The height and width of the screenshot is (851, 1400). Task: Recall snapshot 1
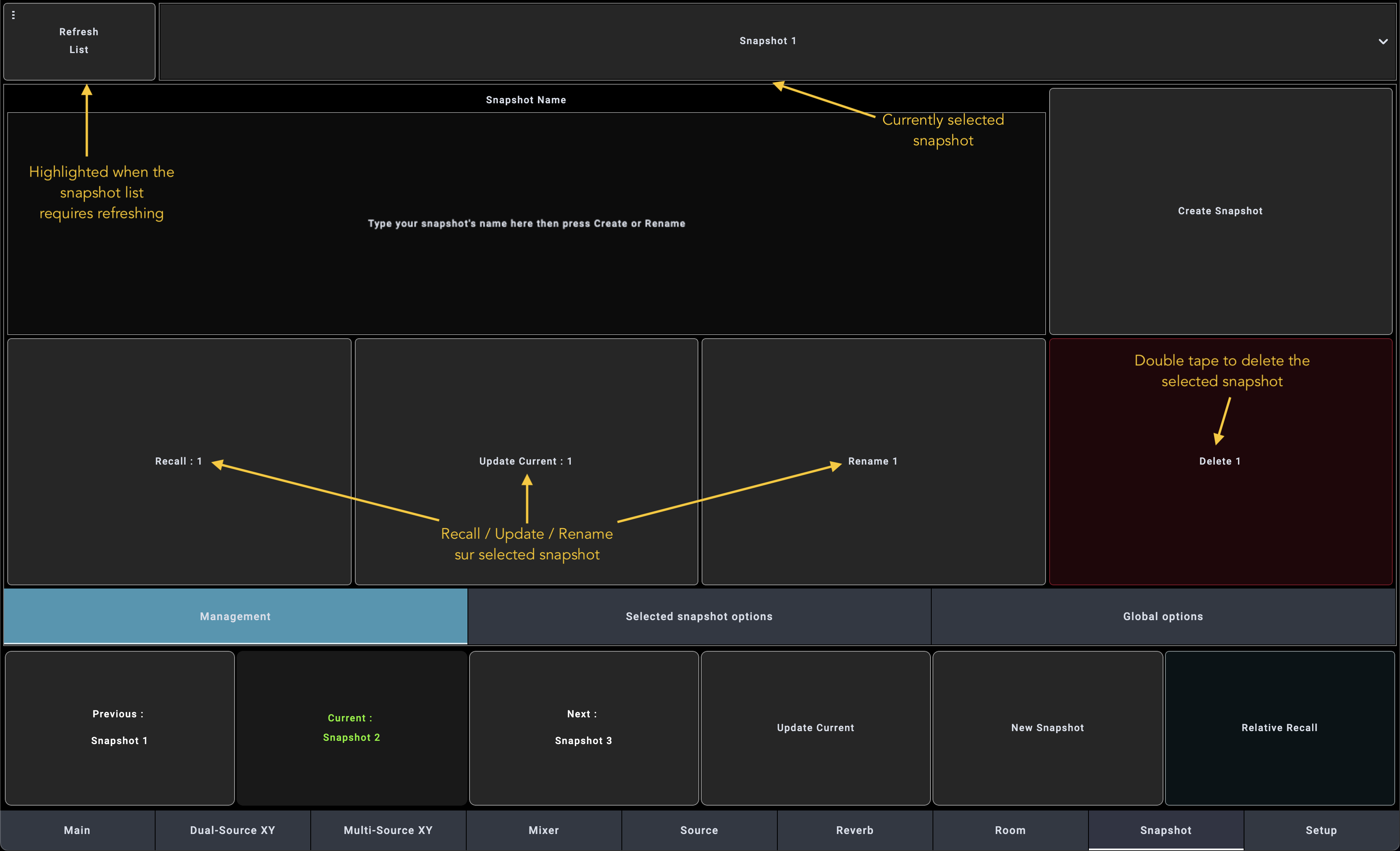click(x=178, y=461)
